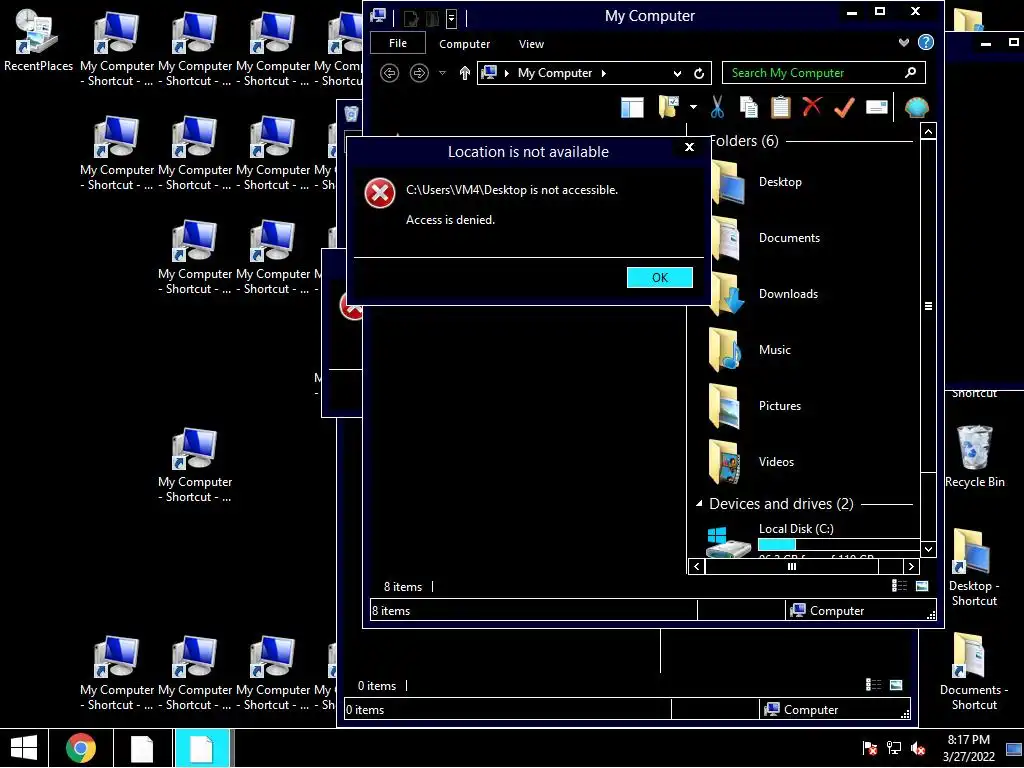Expand the ribbon with the chevron
The height and width of the screenshot is (768, 1024).
(903, 42)
